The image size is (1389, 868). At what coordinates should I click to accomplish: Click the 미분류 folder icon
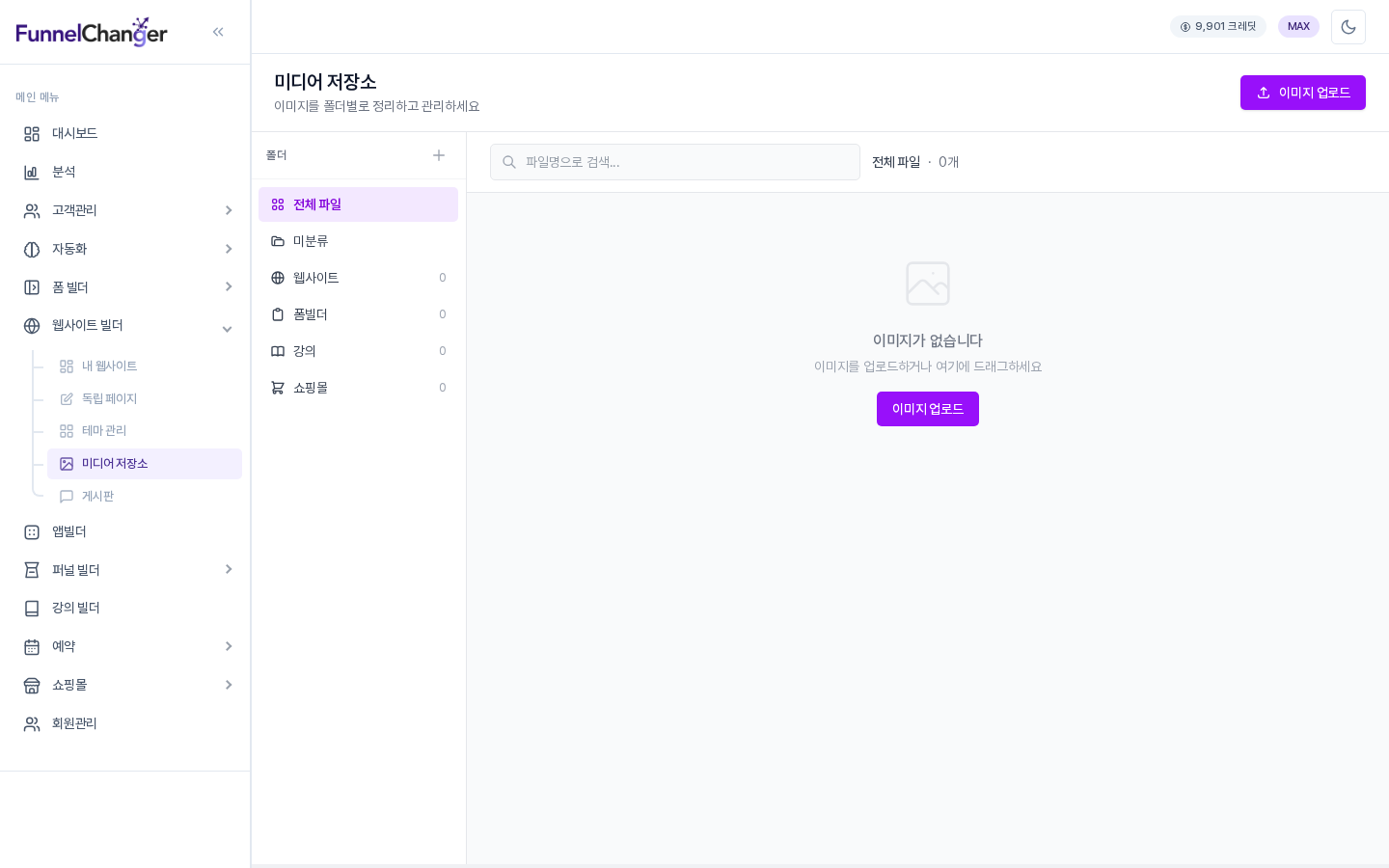tap(278, 241)
